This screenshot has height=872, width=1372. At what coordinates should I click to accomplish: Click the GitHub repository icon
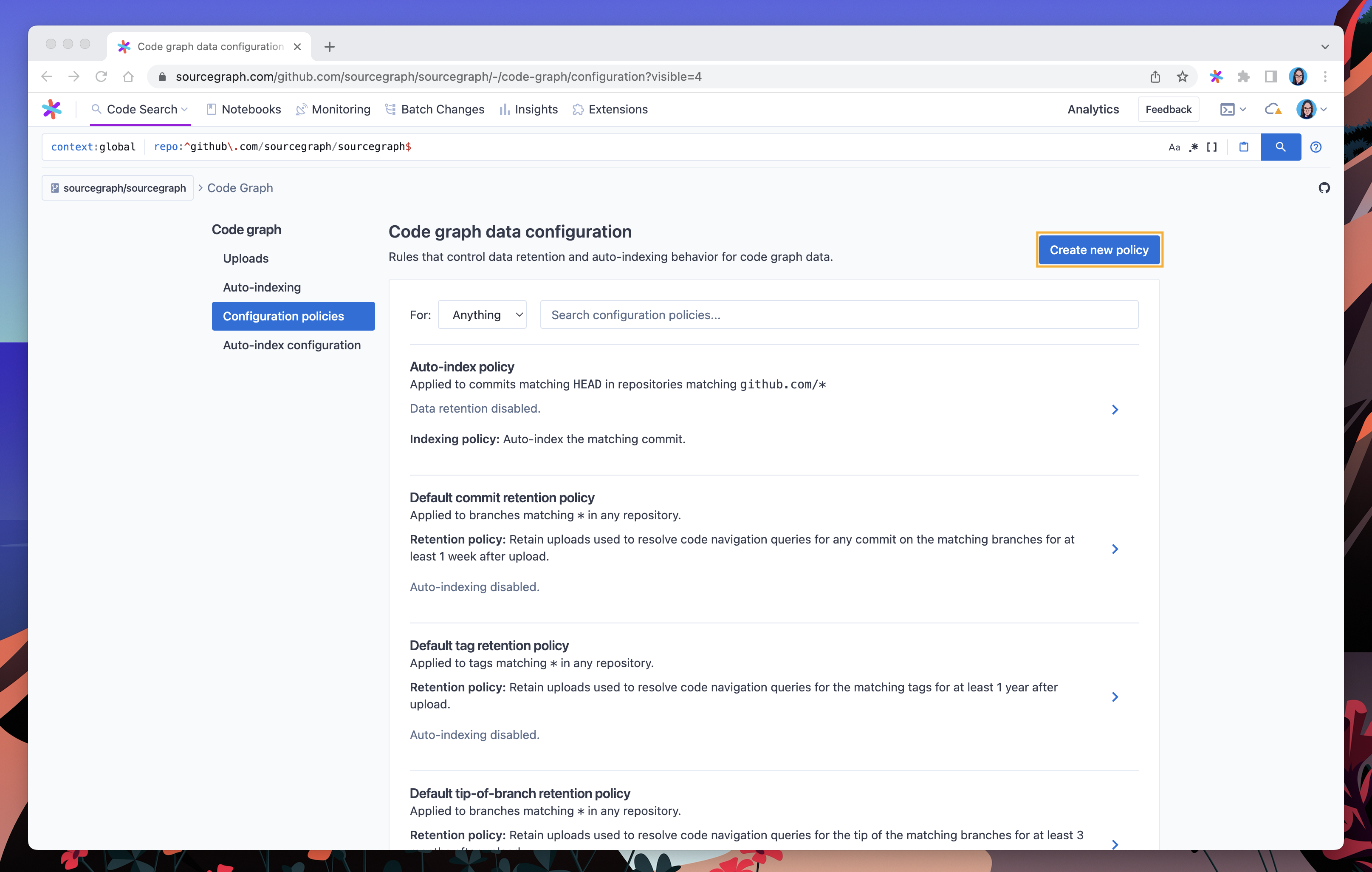pos(1324,187)
